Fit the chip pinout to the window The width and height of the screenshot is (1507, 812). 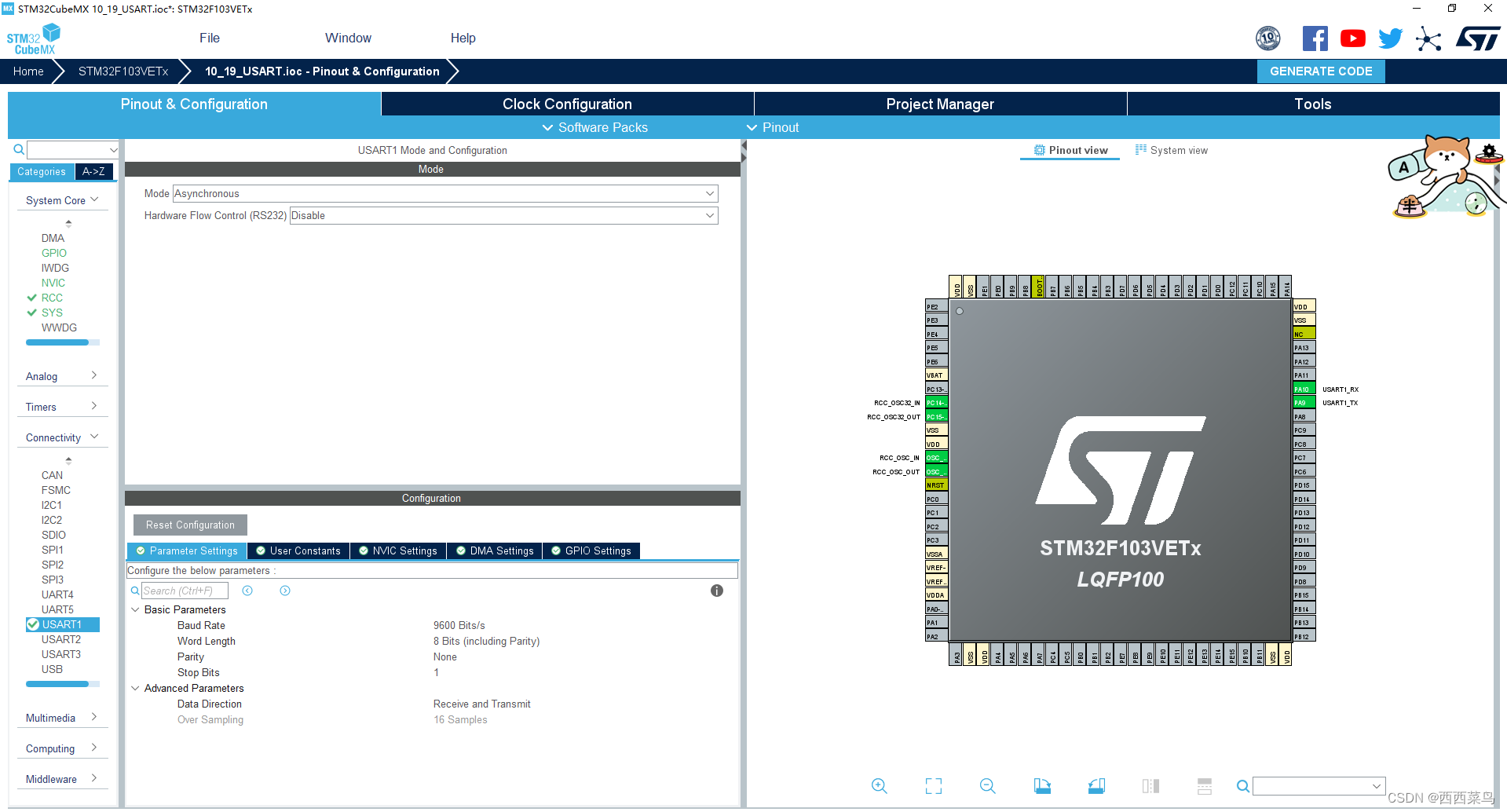coord(934,786)
